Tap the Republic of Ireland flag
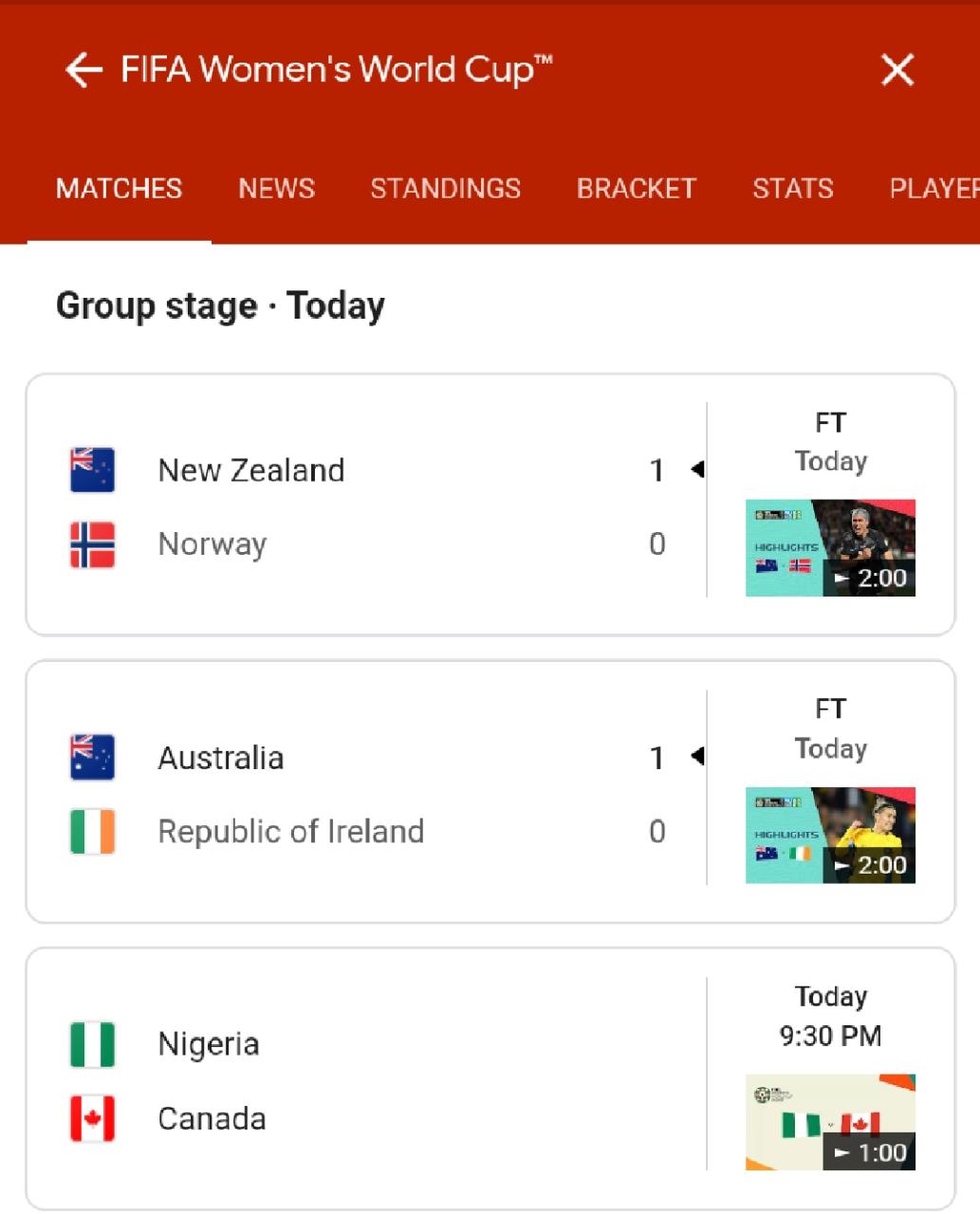 point(93,832)
